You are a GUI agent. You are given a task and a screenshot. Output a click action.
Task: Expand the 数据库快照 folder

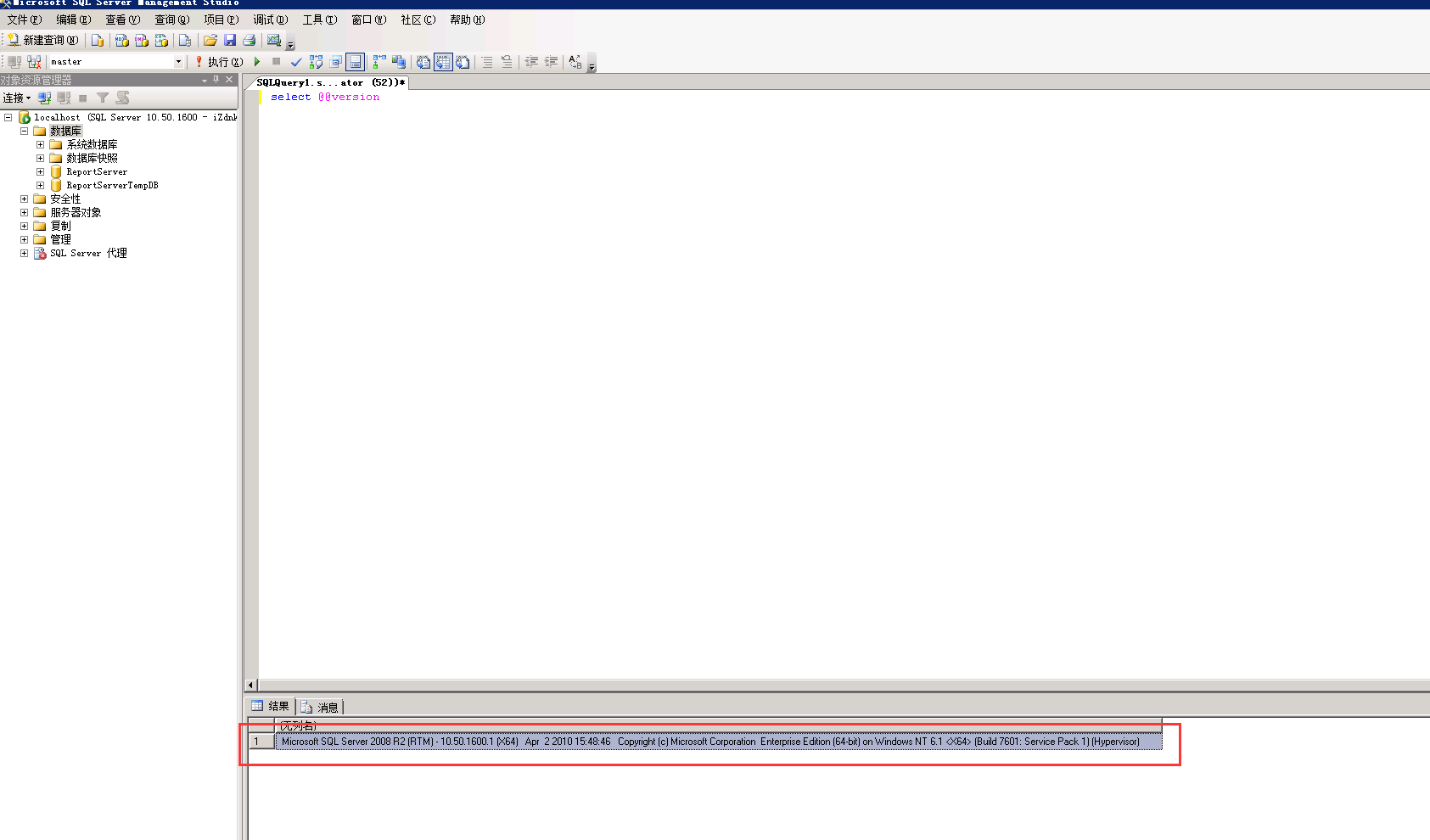(x=40, y=159)
